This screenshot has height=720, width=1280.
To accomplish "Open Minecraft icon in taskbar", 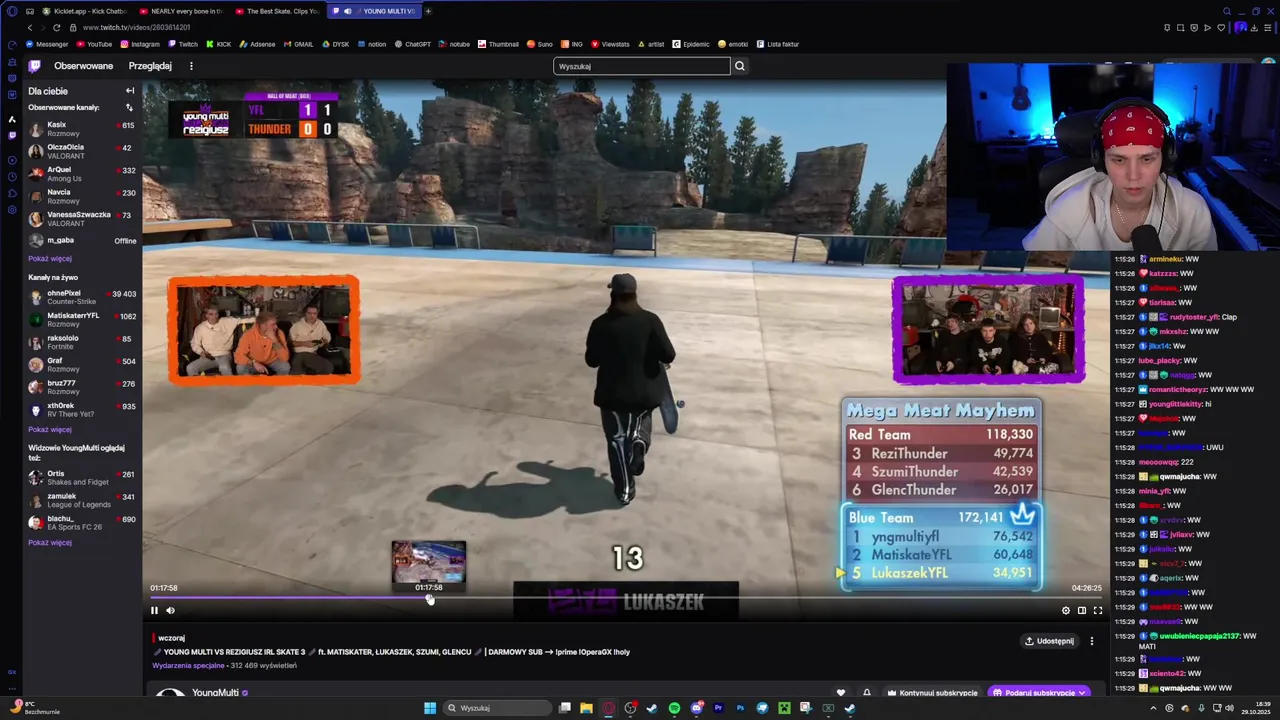I will tap(784, 708).
